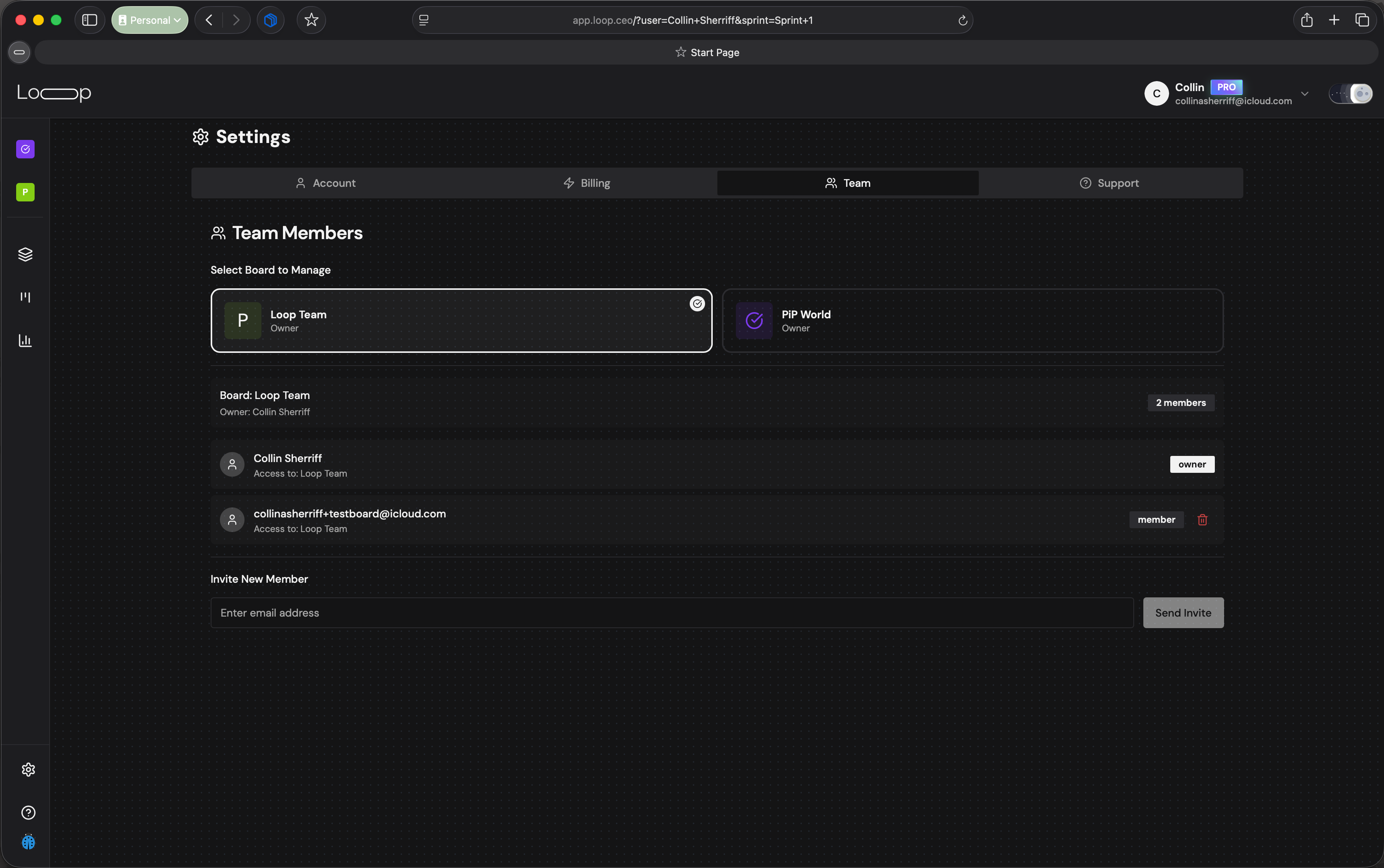The width and height of the screenshot is (1384, 868).
Task: Click the Send Invite button
Action: 1183,612
